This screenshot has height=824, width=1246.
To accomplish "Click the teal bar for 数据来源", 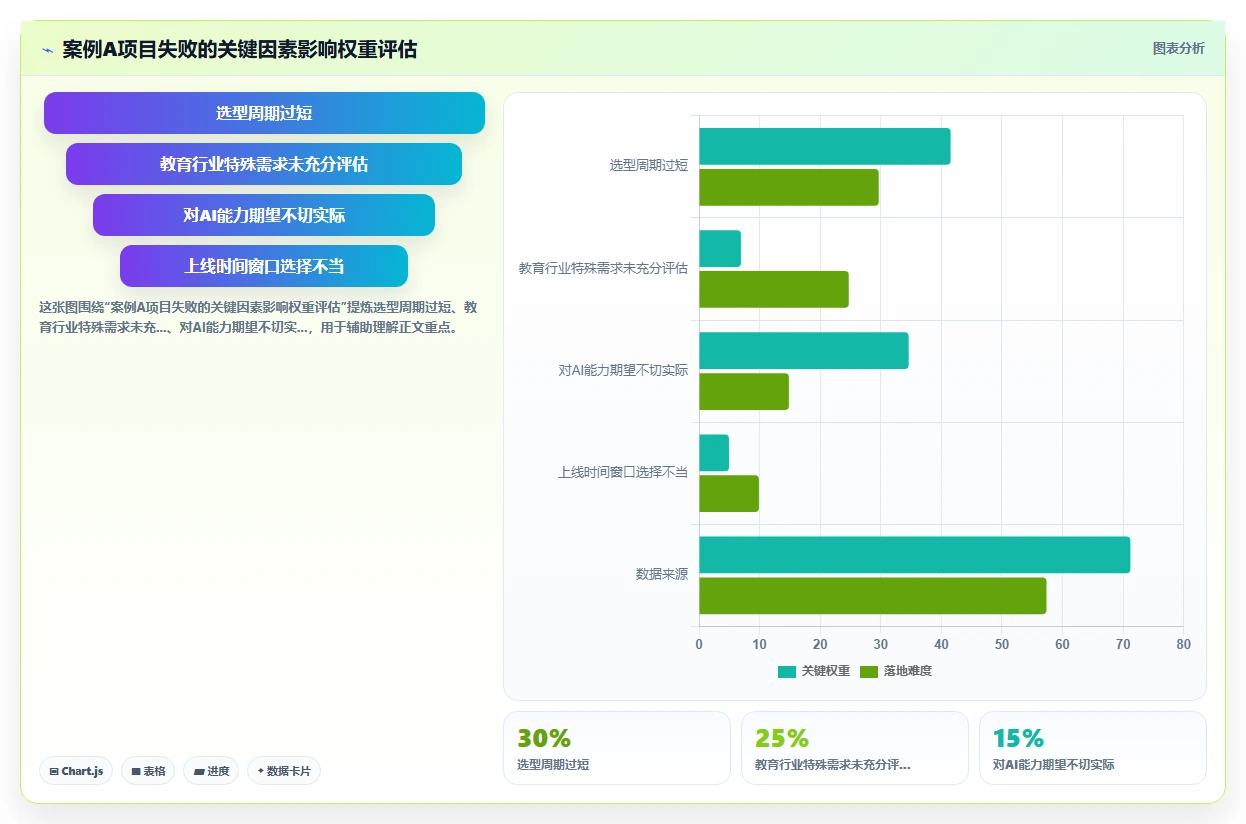I will pyautogui.click(x=914, y=555).
